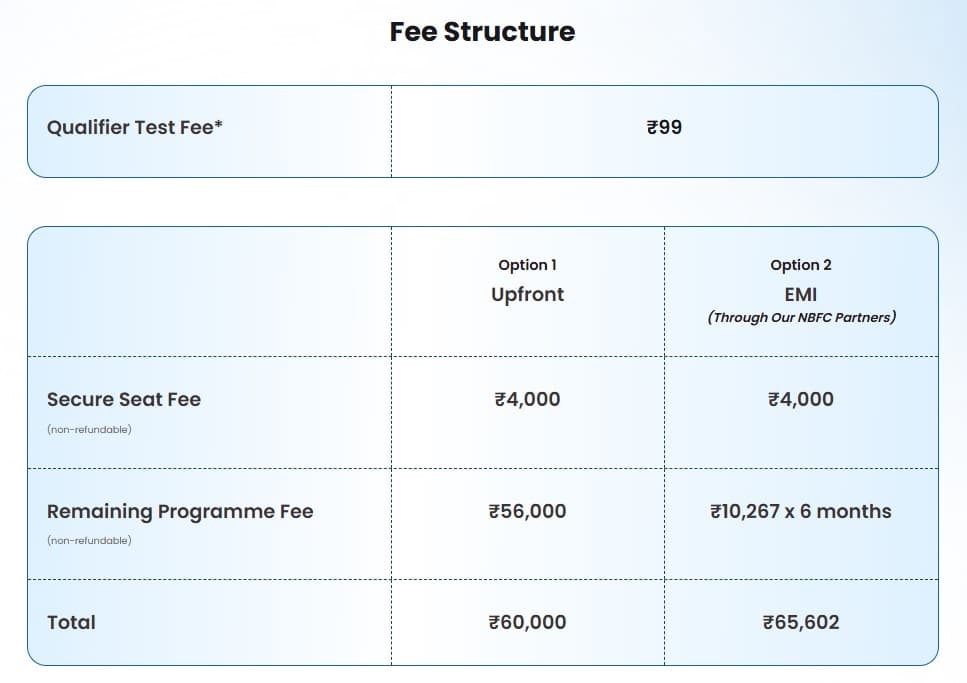Select the ₹60,000 upfront total
This screenshot has width=967, height=683.
tap(527, 622)
